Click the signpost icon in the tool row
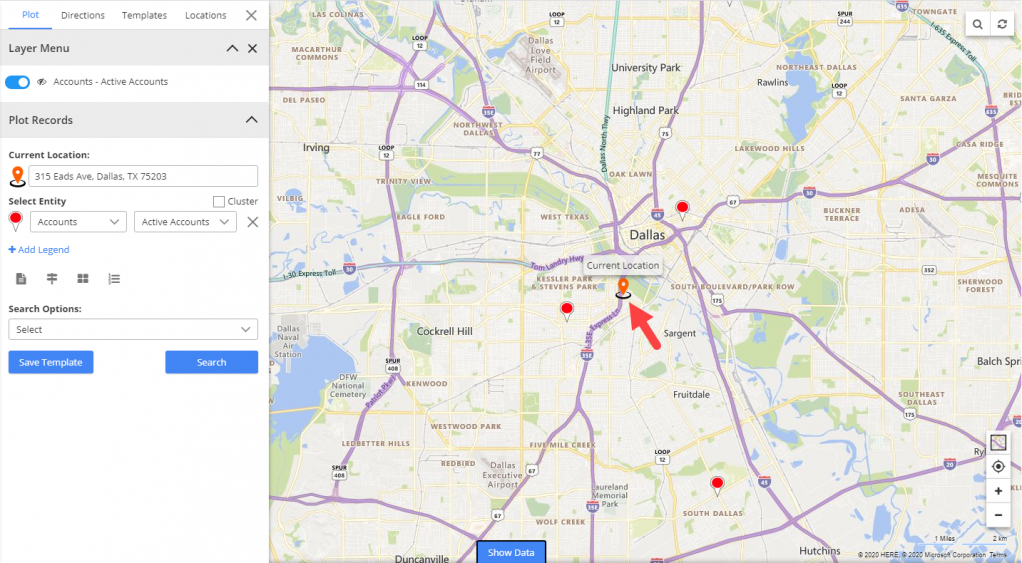 point(52,279)
